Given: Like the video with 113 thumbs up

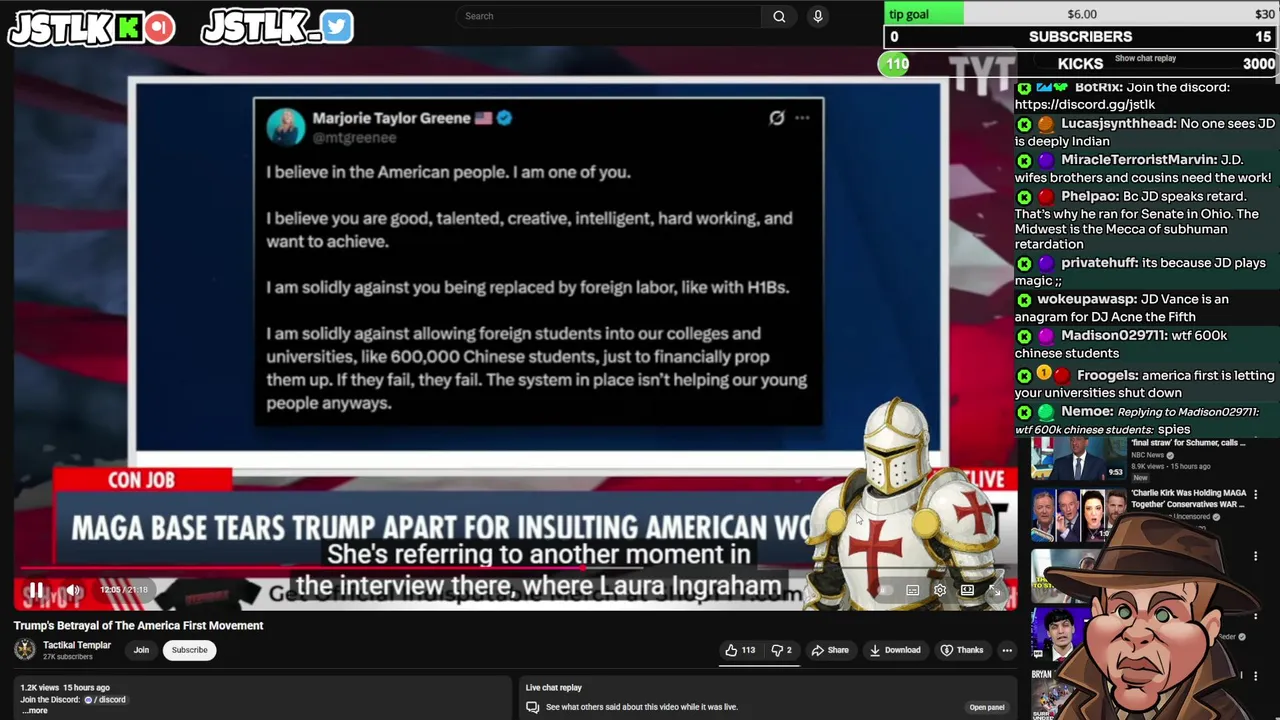Looking at the screenshot, I should click(740, 650).
